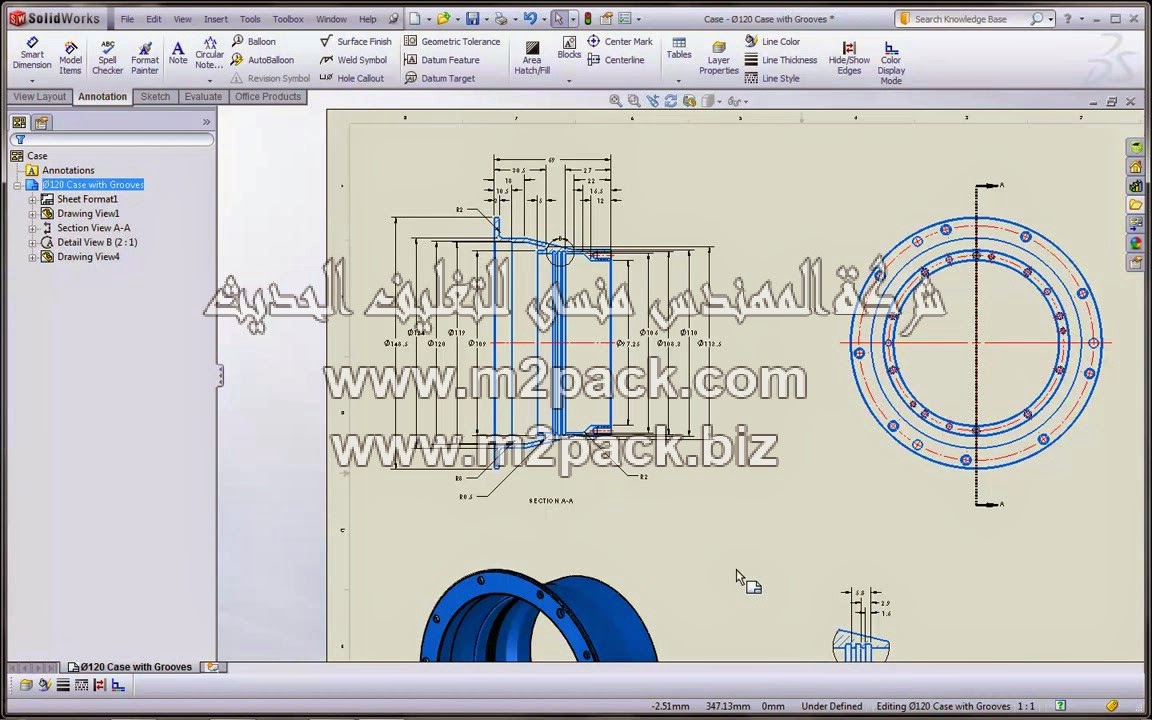1152x720 pixels.
Task: Toggle Color Display Mode
Action: point(891,62)
